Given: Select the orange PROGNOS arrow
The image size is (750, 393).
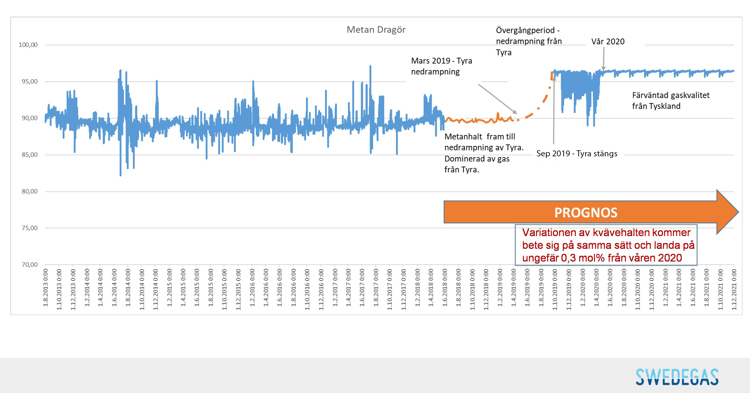Looking at the screenshot, I should point(591,212).
